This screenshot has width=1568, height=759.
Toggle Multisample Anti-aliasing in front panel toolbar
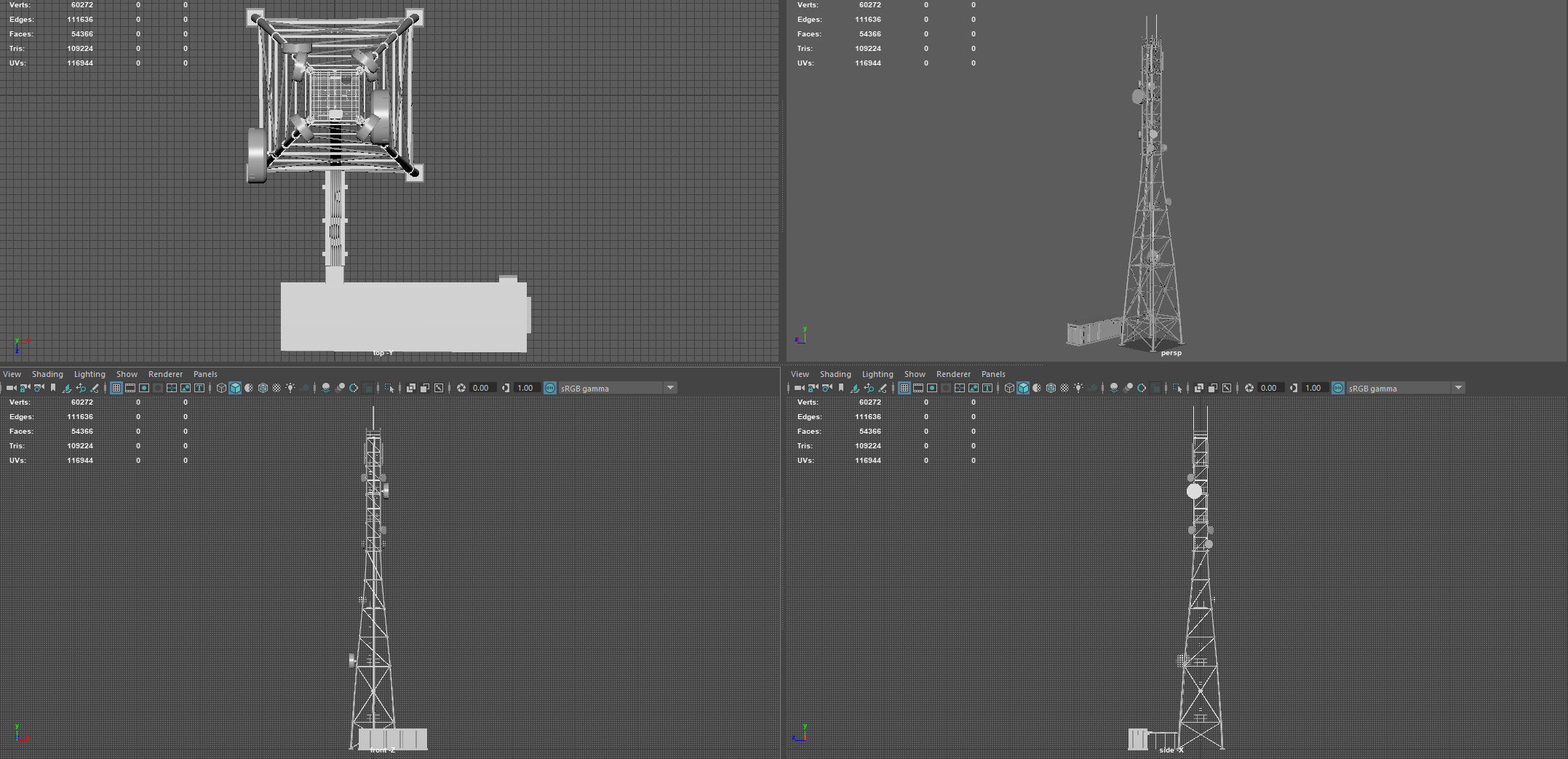[354, 388]
